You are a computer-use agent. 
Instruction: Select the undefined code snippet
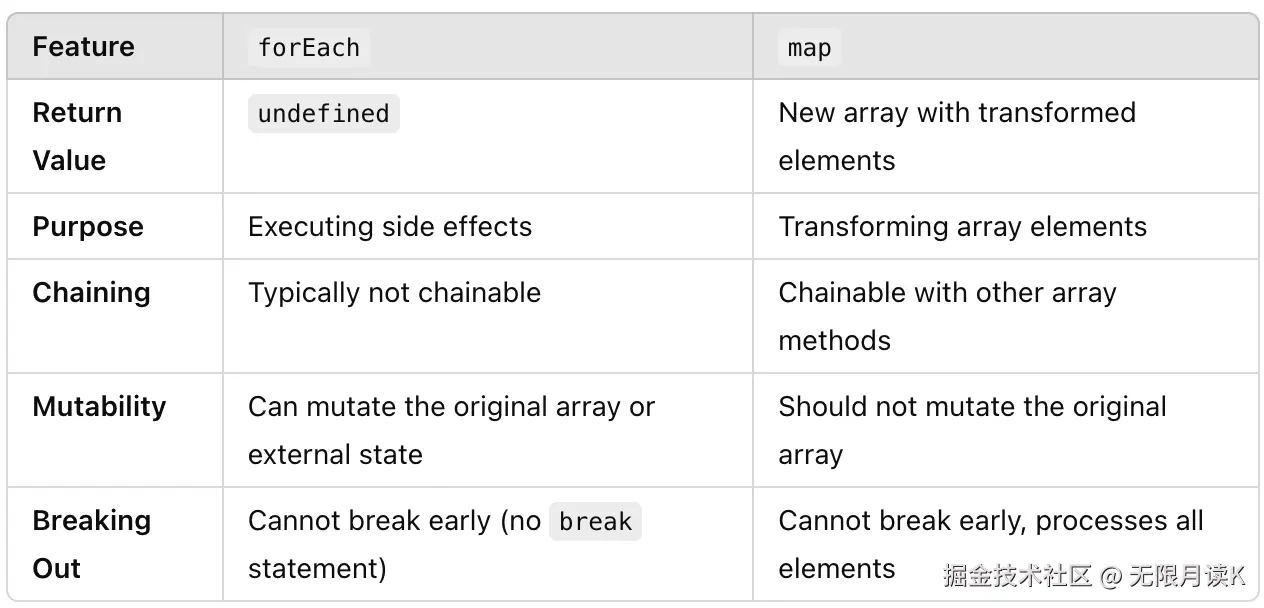pos(323,114)
